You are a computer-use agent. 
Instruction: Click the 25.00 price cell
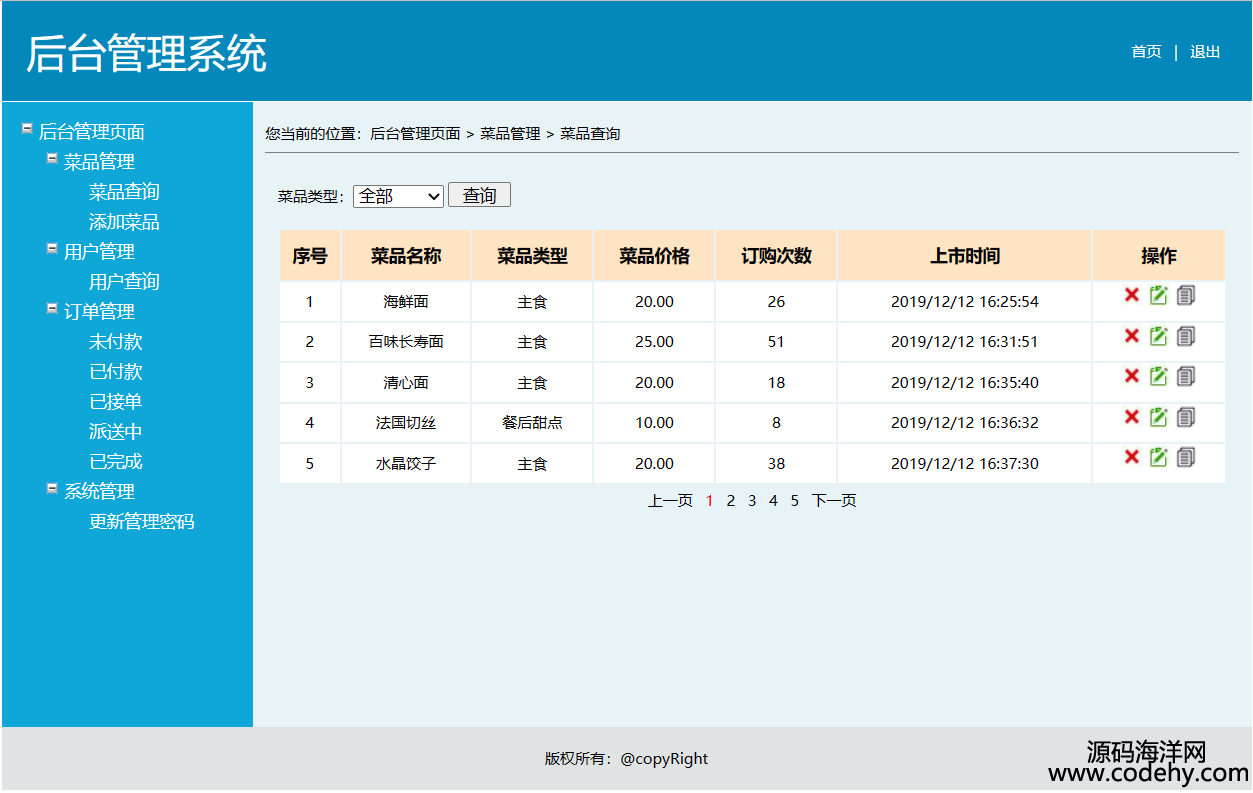tap(654, 342)
